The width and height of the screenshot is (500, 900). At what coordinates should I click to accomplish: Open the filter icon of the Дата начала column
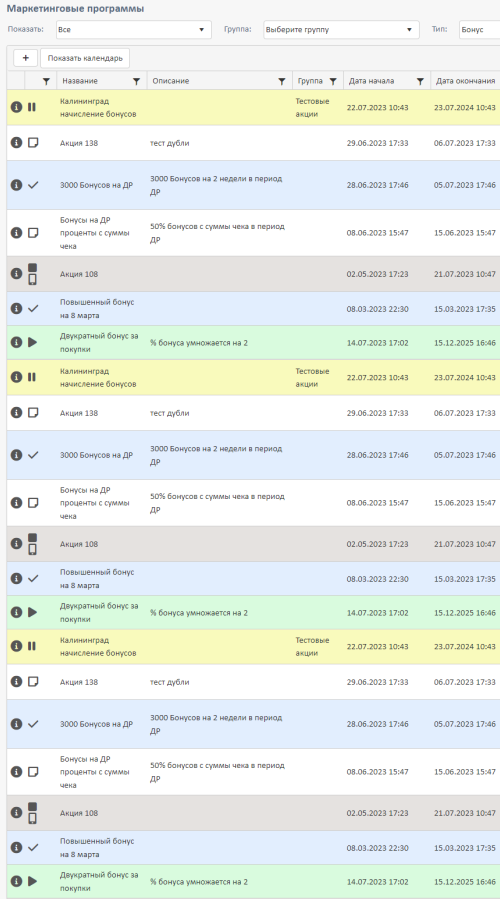pos(420,82)
